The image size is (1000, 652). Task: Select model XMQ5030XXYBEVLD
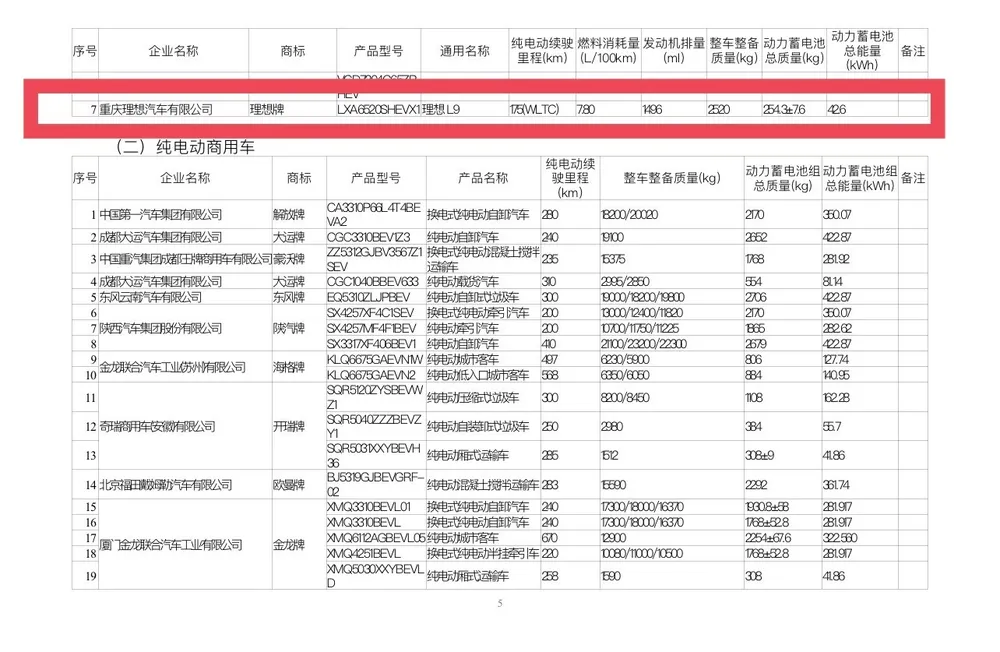click(375, 576)
